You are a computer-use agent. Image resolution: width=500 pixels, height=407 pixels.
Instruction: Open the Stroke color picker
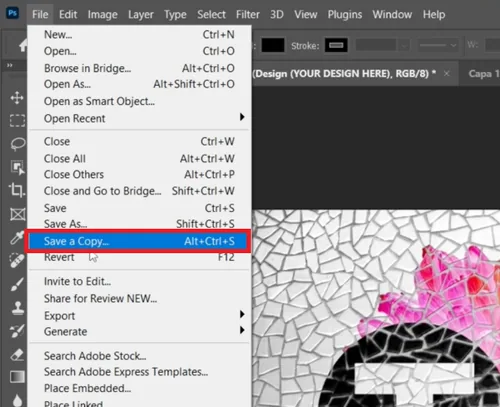pos(336,45)
